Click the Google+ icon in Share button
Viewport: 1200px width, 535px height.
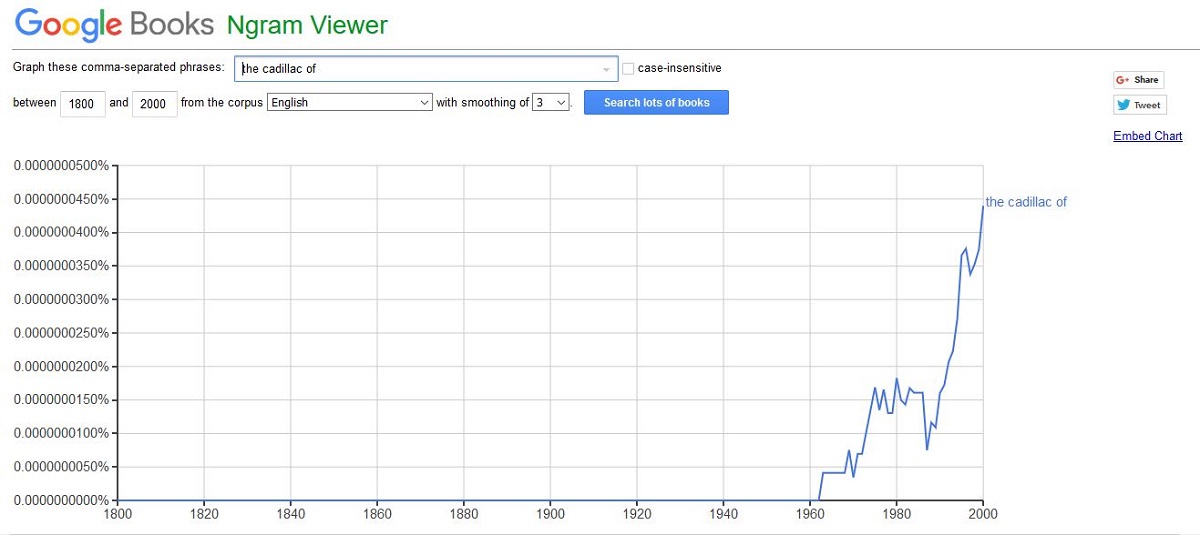[x=1123, y=80]
